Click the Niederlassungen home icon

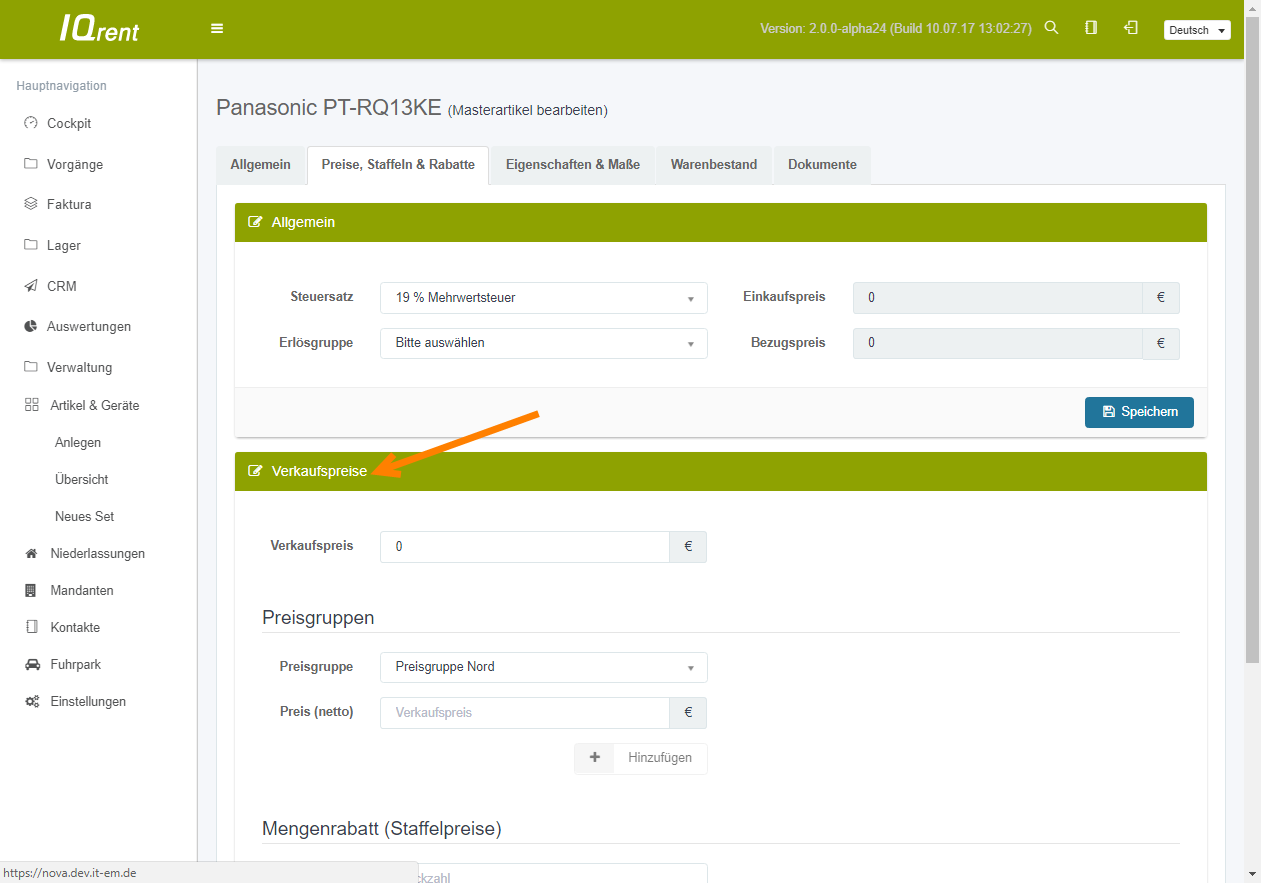point(31,553)
